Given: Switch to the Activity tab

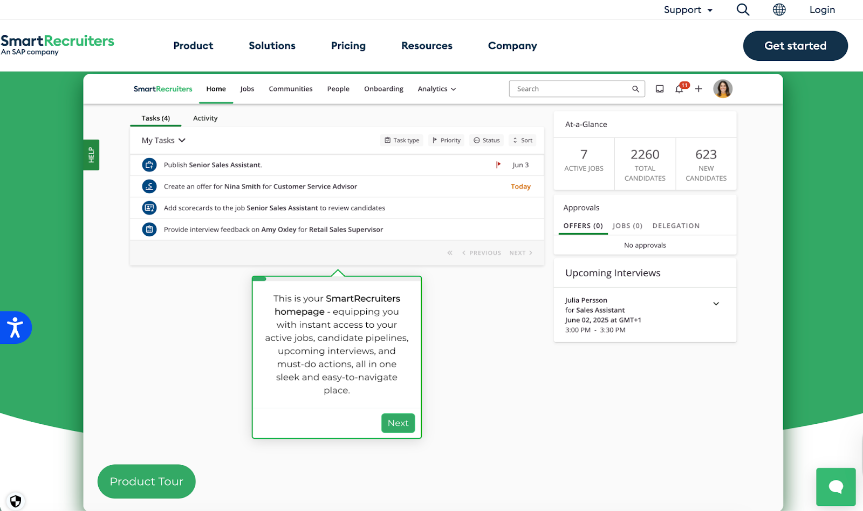Looking at the screenshot, I should point(205,118).
